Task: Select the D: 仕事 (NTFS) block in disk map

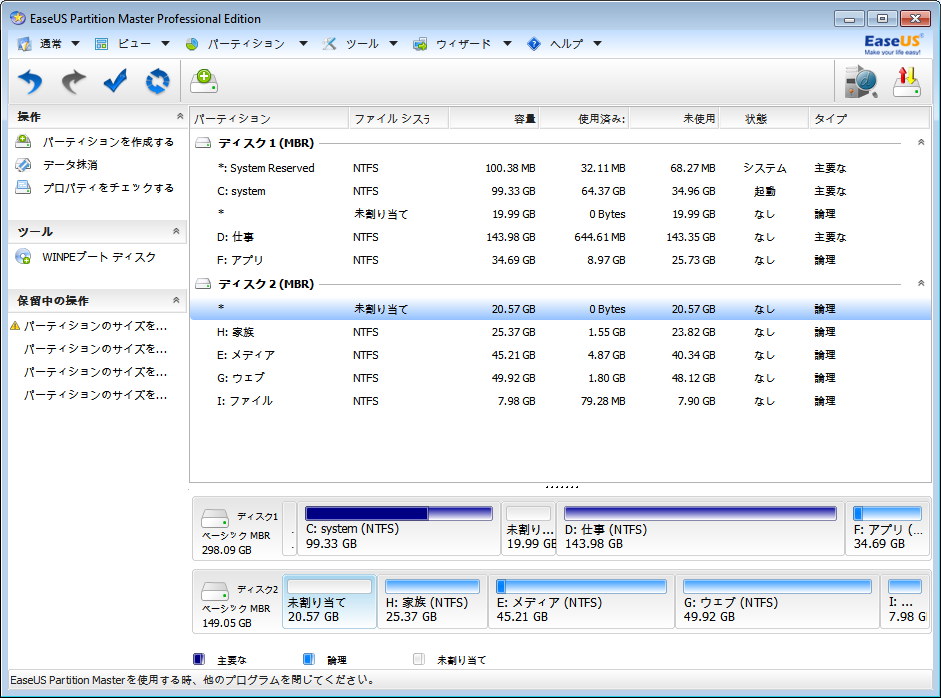Action: [700, 529]
